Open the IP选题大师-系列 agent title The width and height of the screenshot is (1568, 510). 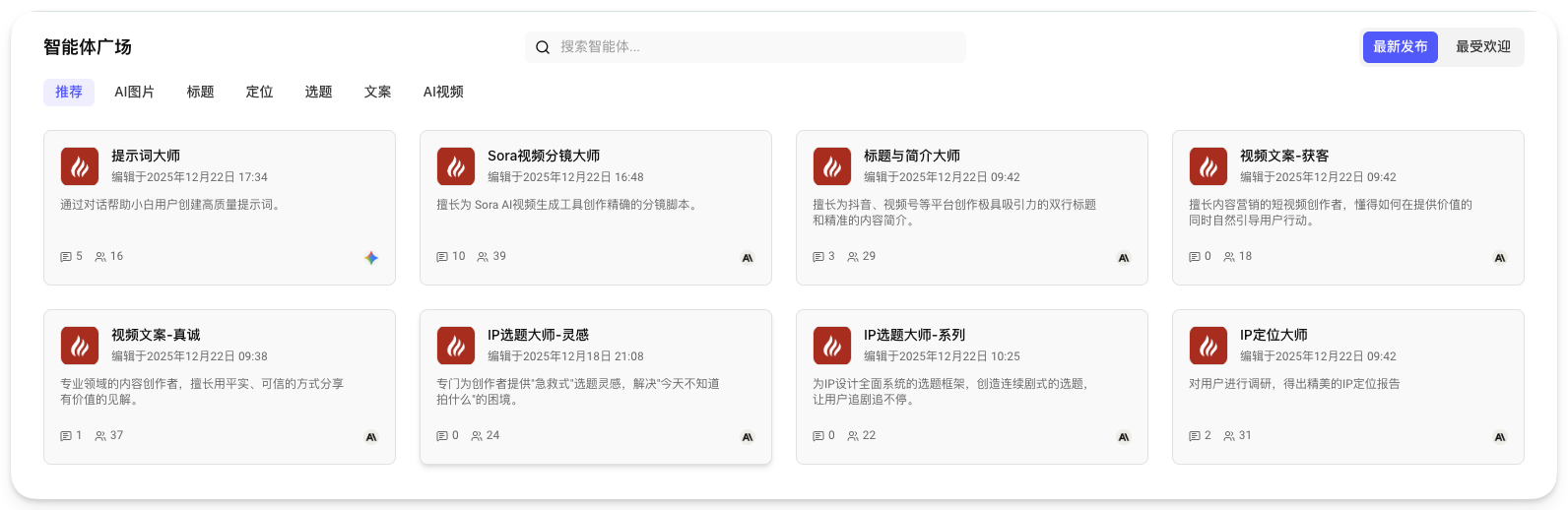[914, 335]
